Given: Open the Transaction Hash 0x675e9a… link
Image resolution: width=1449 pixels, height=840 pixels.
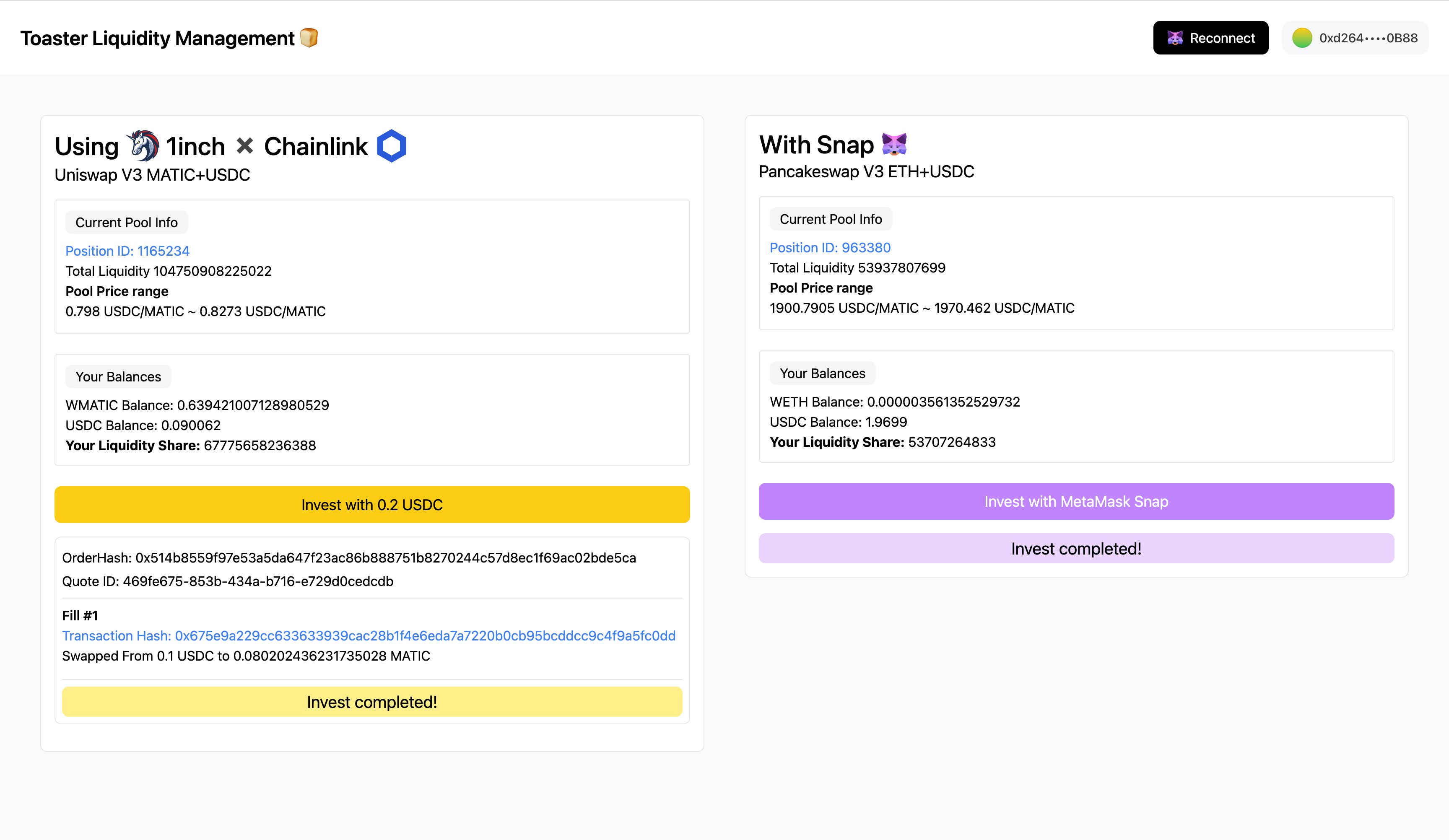Looking at the screenshot, I should click(x=369, y=635).
